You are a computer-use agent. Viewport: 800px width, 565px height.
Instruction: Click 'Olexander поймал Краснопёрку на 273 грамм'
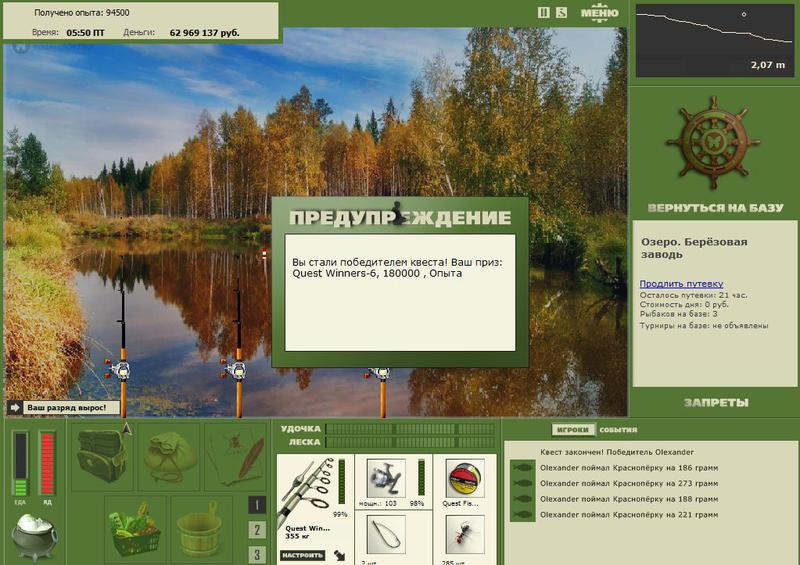tap(629, 483)
